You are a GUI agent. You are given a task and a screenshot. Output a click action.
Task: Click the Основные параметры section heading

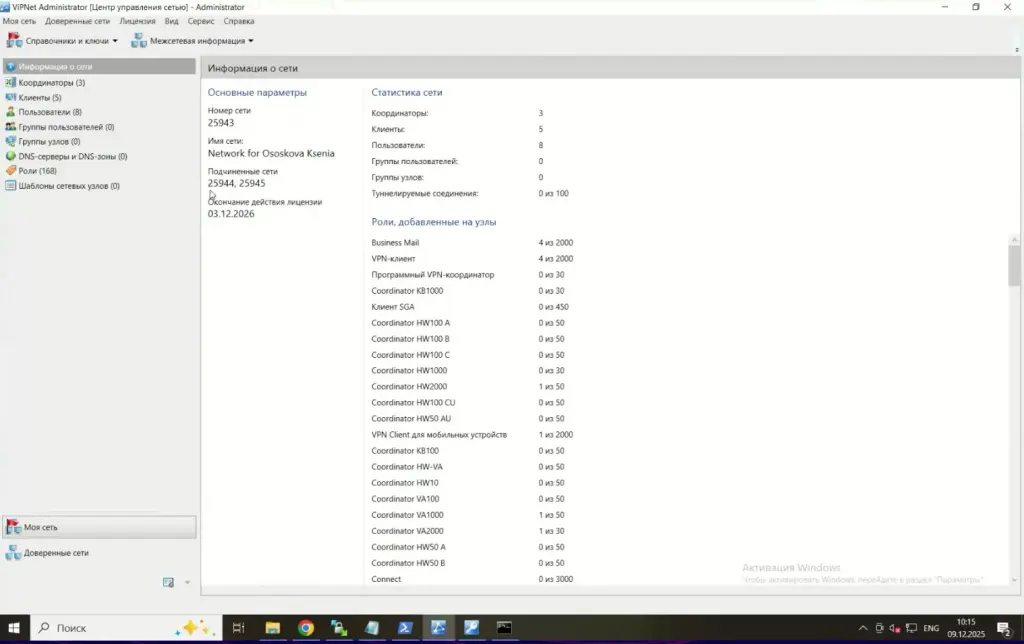(257, 92)
